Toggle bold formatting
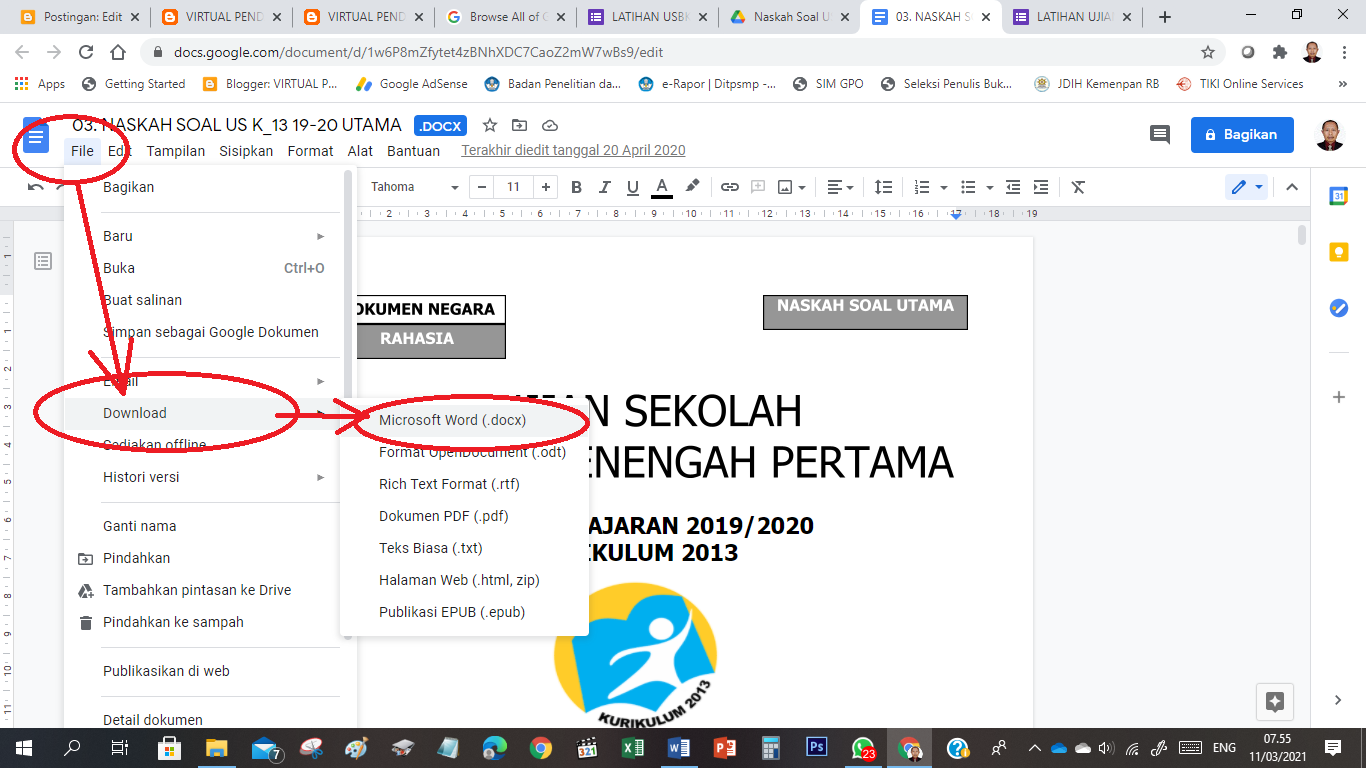Viewport: 1366px width, 768px height. [576, 187]
